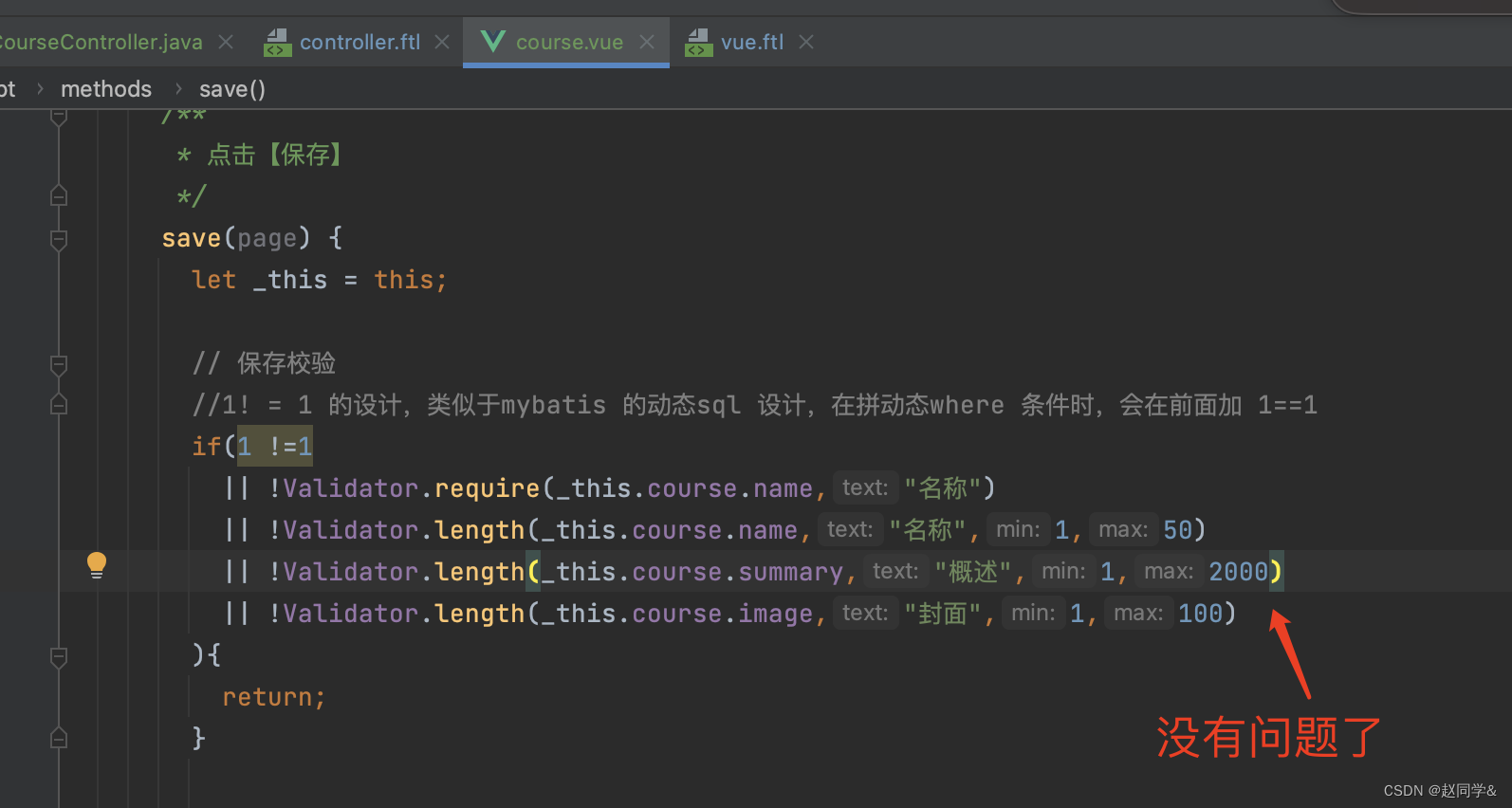Select methods in the breadcrumb bar
Screen dimensions: 1512x808
click(106, 89)
